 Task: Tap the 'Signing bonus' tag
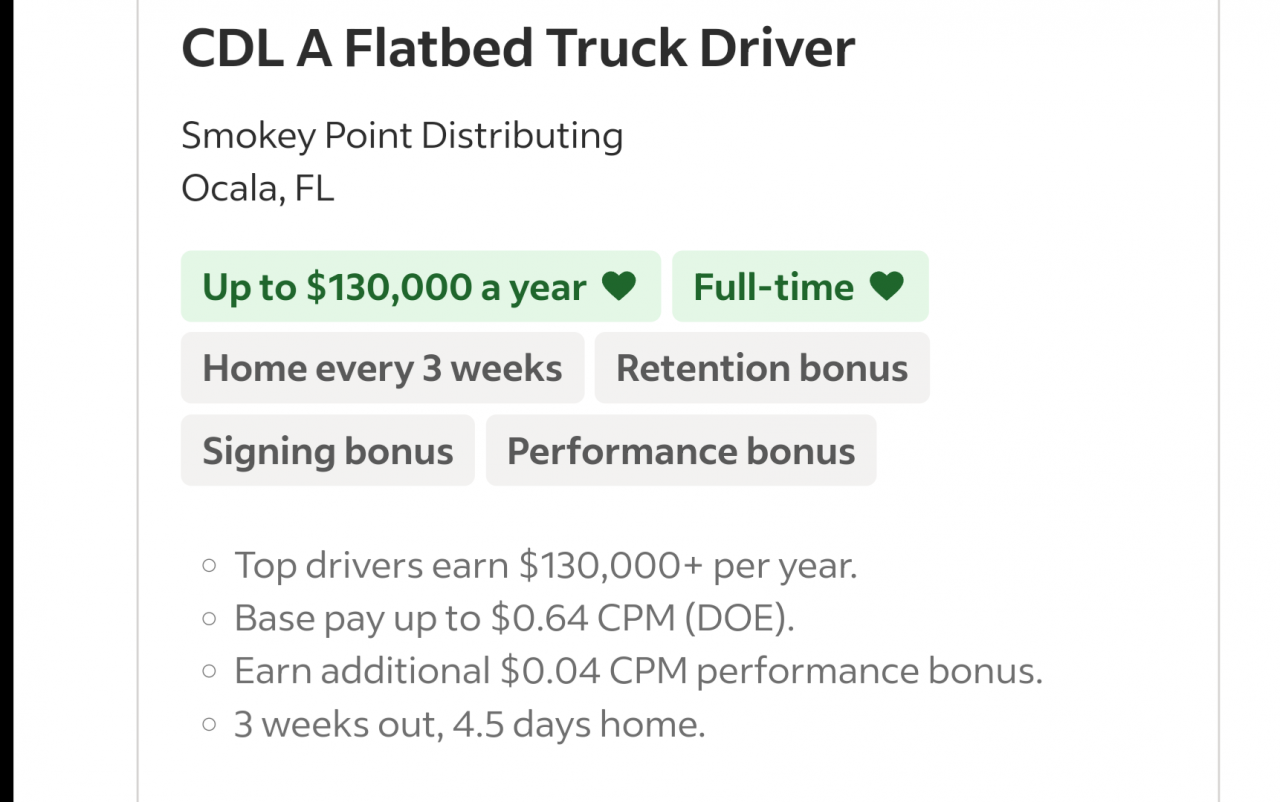pyautogui.click(x=328, y=451)
